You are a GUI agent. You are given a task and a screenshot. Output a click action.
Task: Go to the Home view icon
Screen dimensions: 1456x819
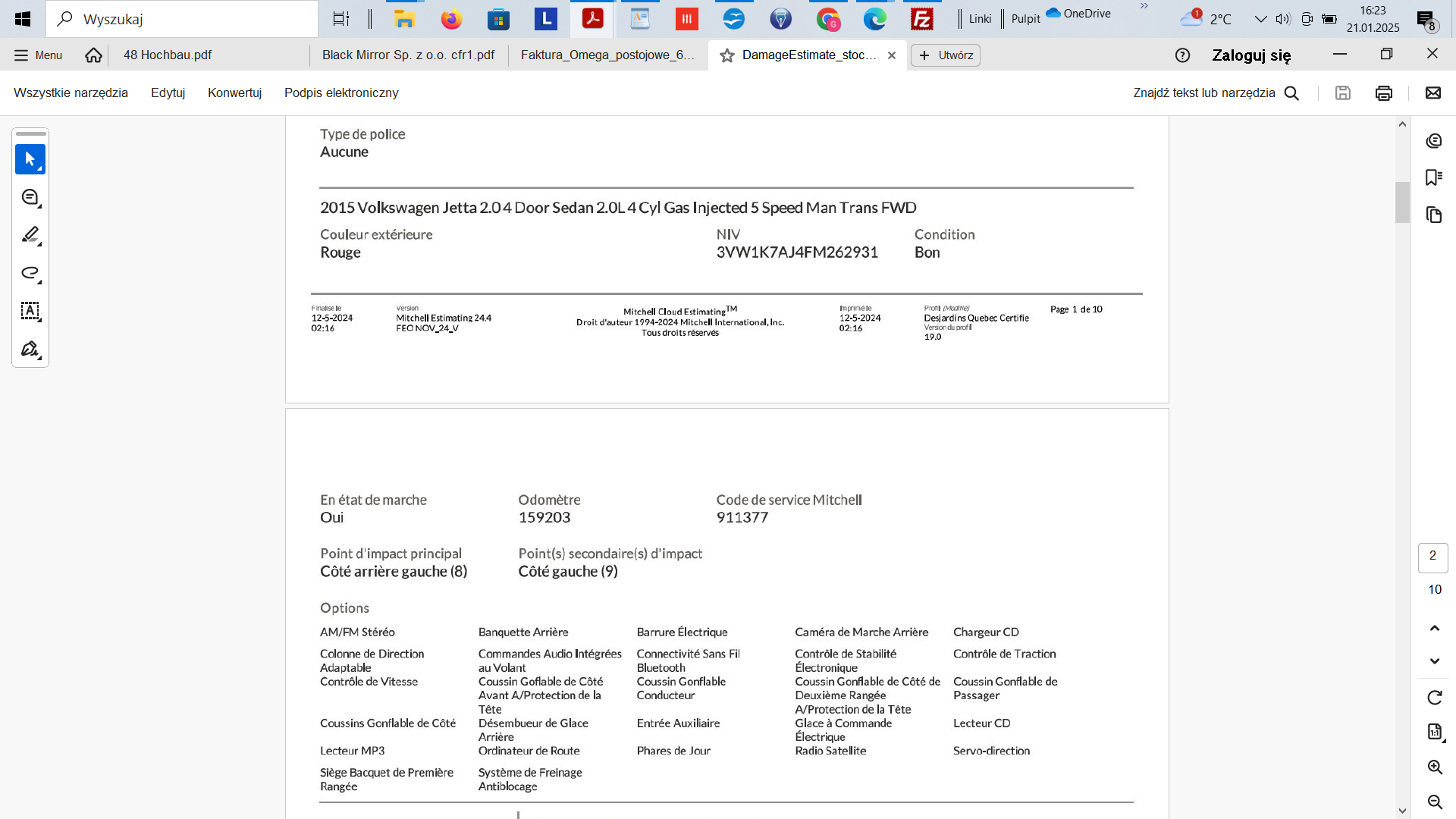(x=93, y=55)
